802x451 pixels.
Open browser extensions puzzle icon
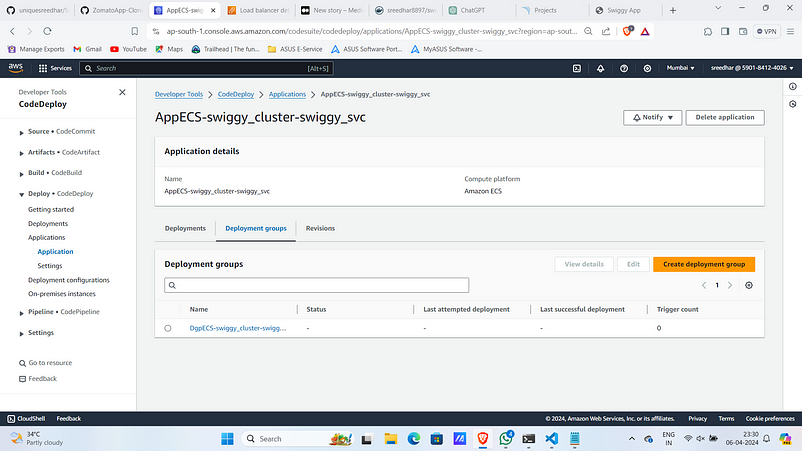(x=708, y=31)
